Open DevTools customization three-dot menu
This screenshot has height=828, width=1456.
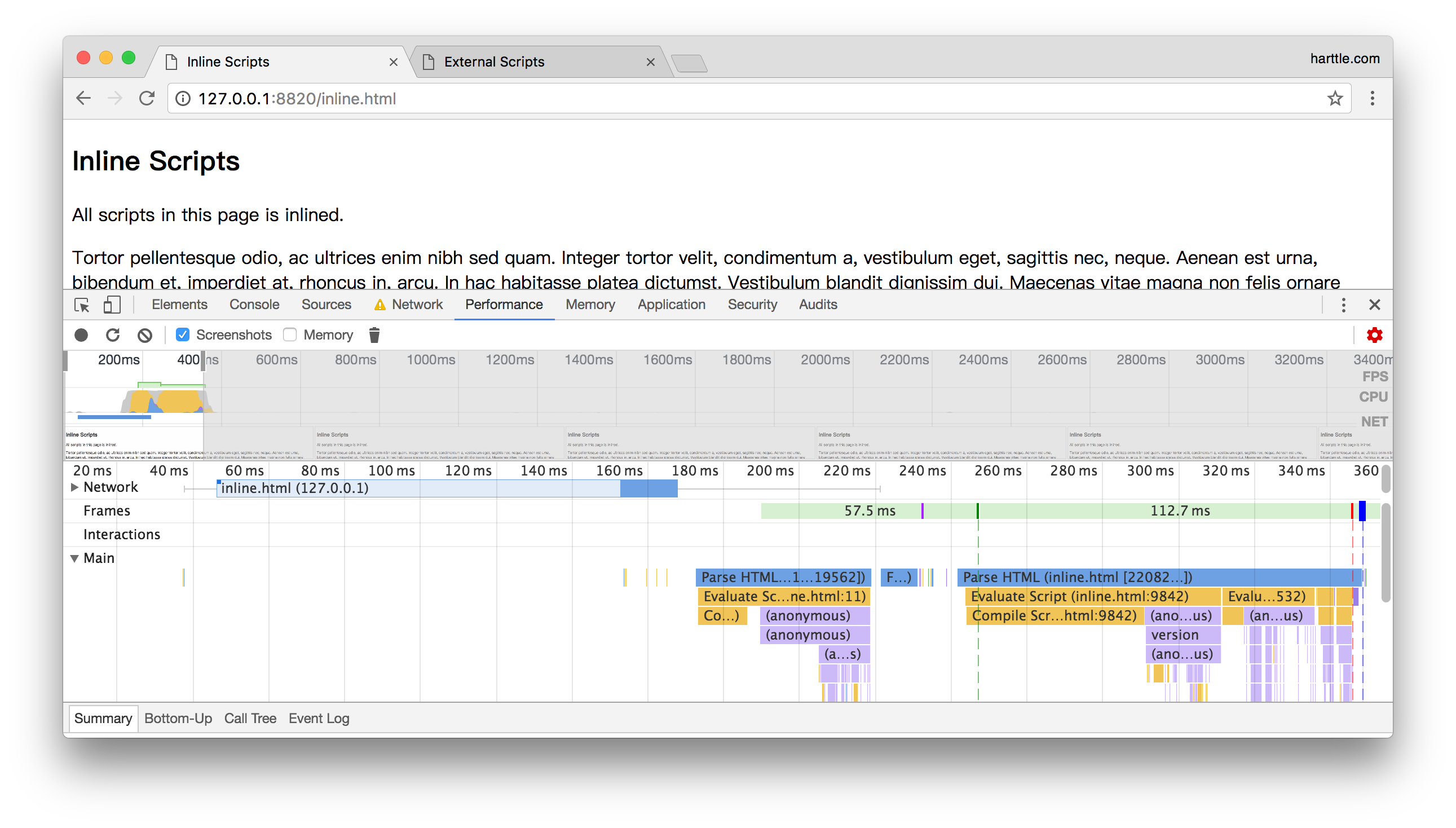coord(1343,305)
